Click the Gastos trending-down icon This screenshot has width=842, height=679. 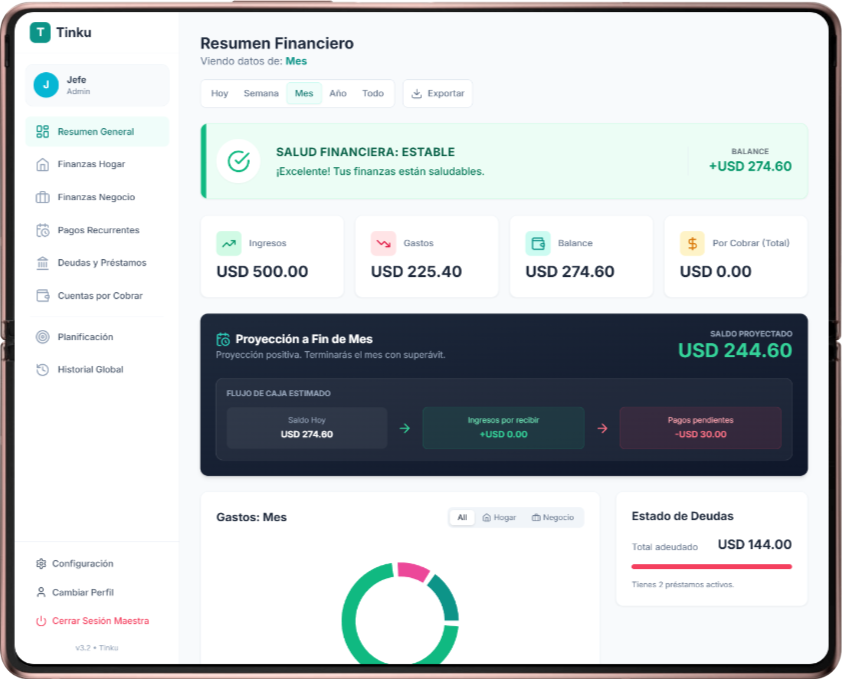click(383, 243)
